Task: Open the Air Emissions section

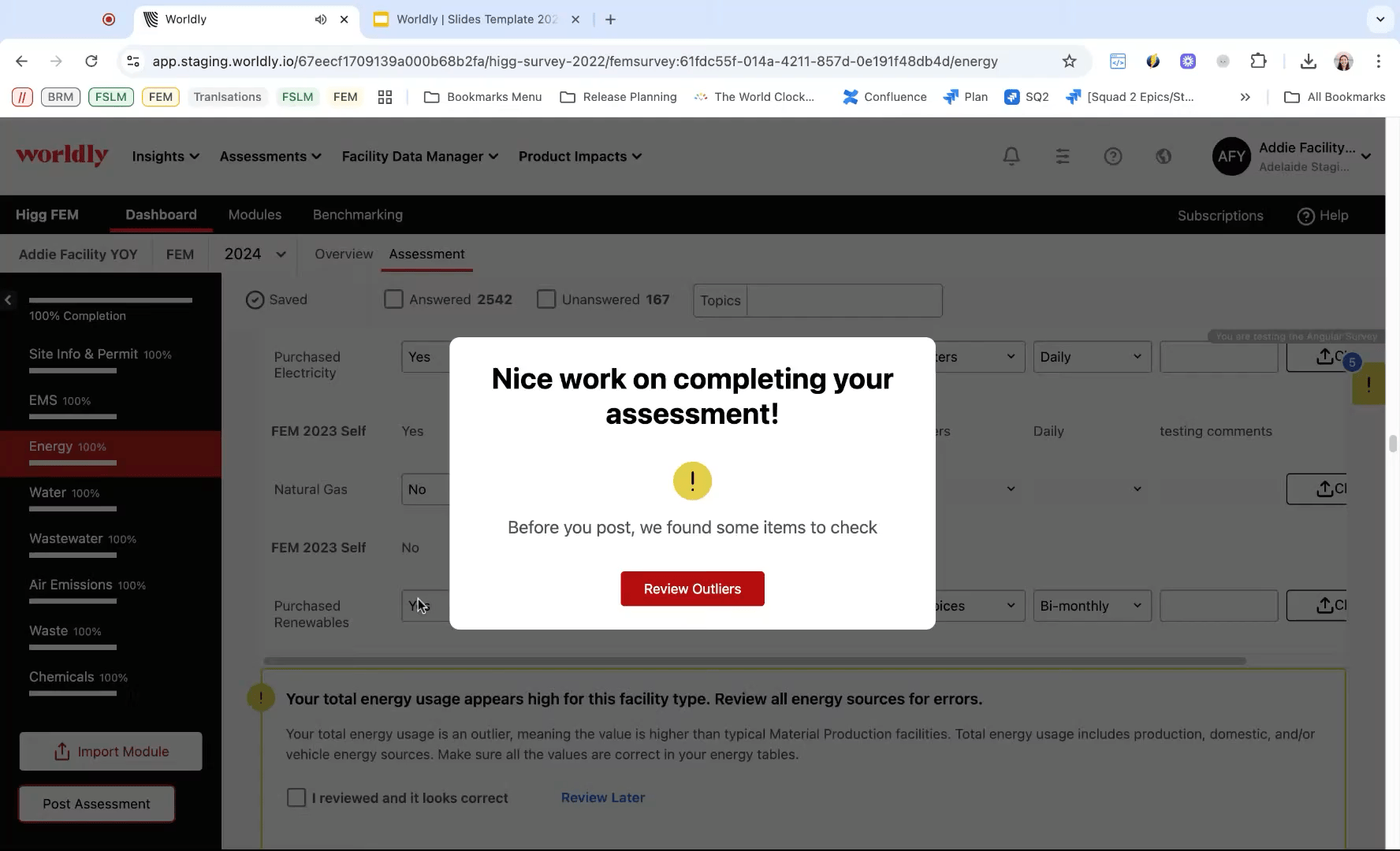Action: (110, 592)
